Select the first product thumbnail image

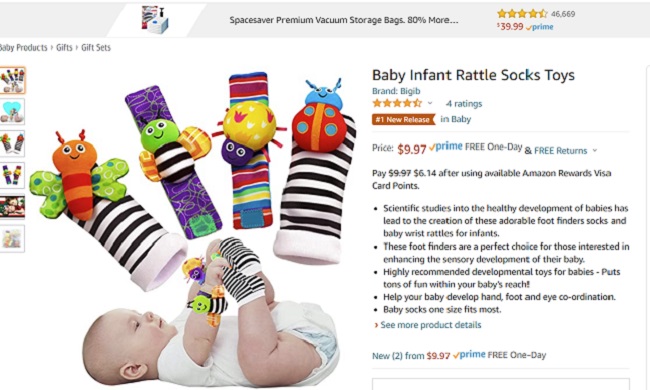(x=12, y=80)
